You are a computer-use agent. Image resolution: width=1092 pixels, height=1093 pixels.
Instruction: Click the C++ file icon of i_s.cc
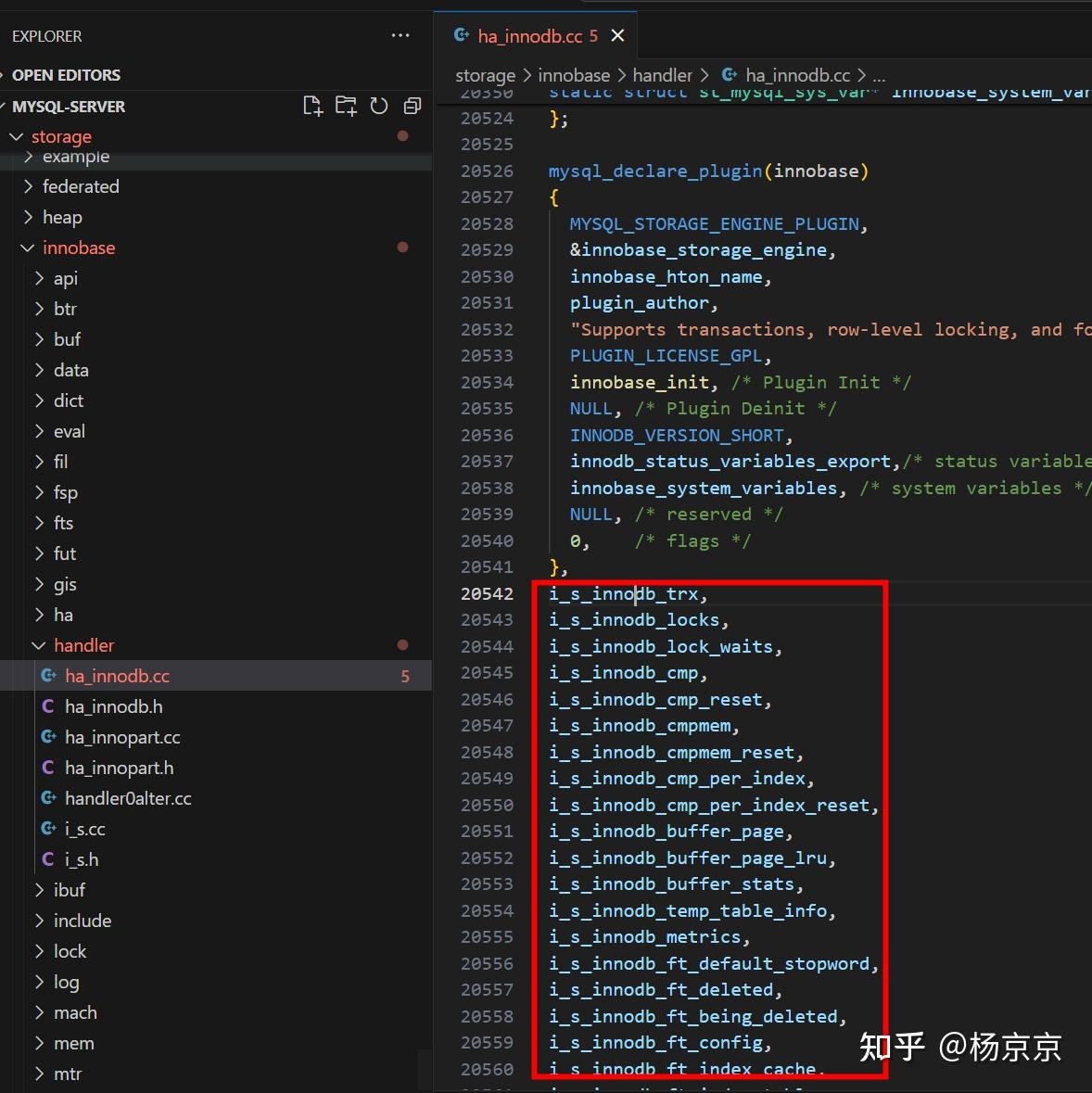48,829
